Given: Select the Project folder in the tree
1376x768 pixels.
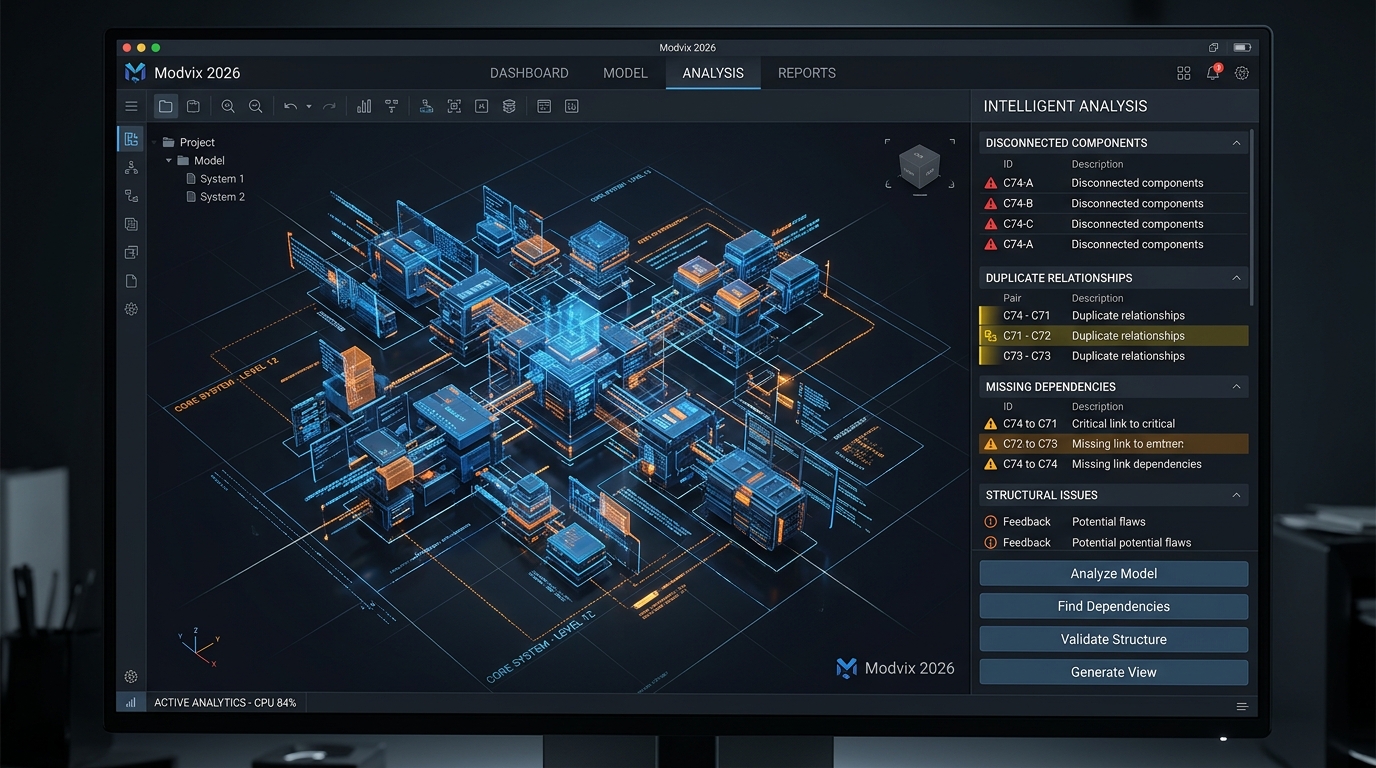Looking at the screenshot, I should pyautogui.click(x=189, y=142).
